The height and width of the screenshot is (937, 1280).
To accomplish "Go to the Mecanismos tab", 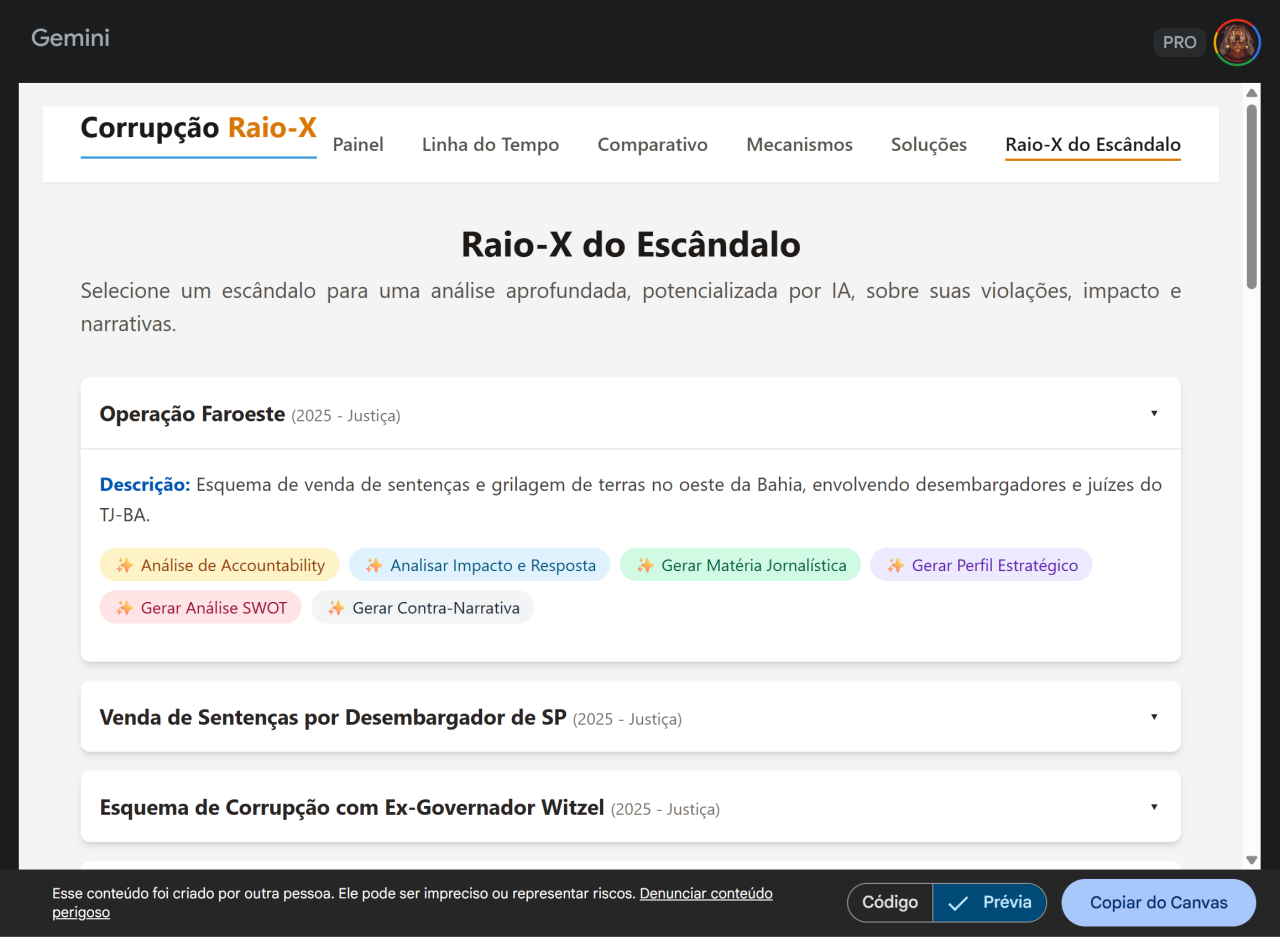I will coord(799,145).
